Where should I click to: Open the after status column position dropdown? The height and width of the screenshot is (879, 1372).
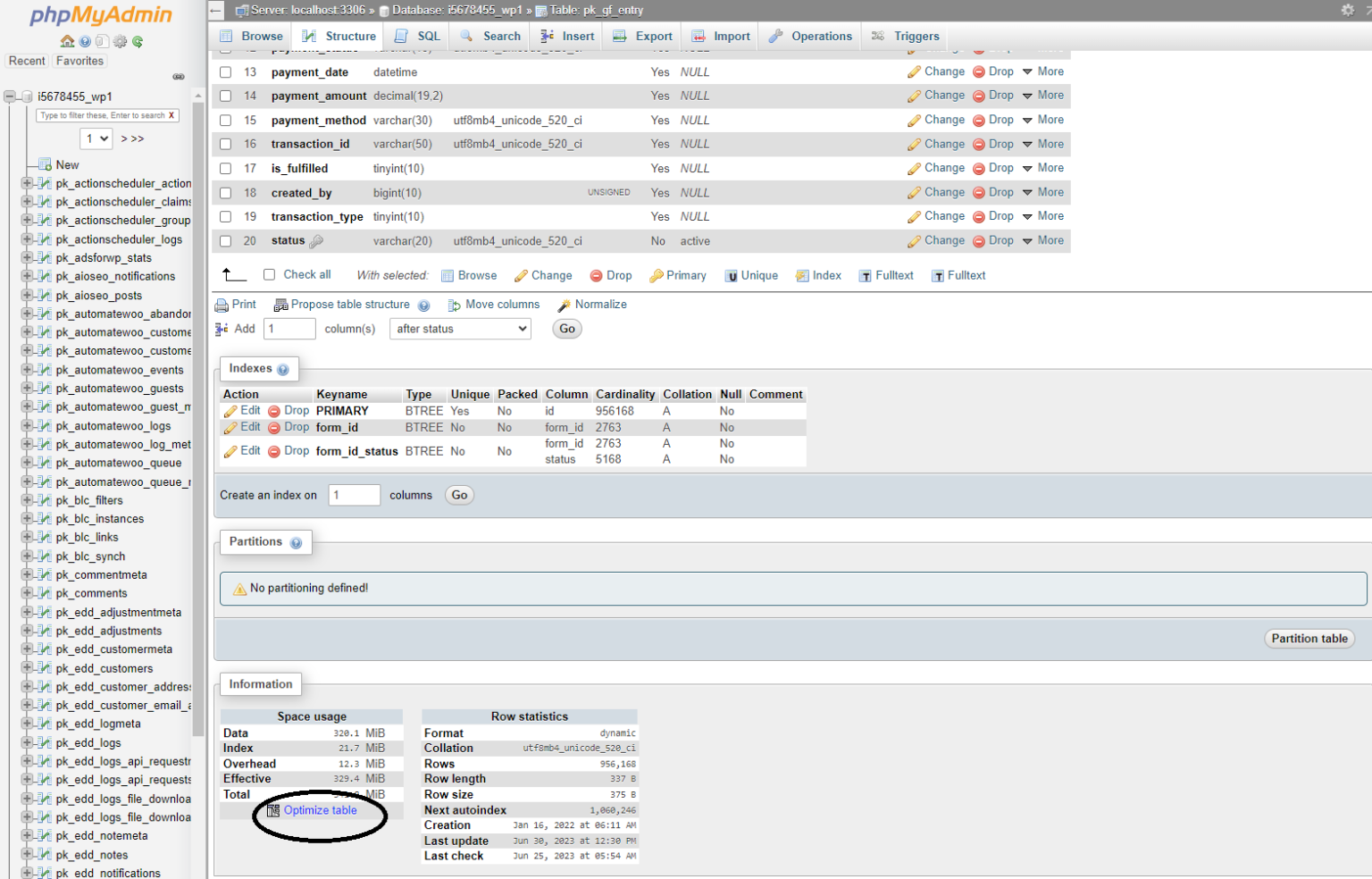[x=460, y=329]
